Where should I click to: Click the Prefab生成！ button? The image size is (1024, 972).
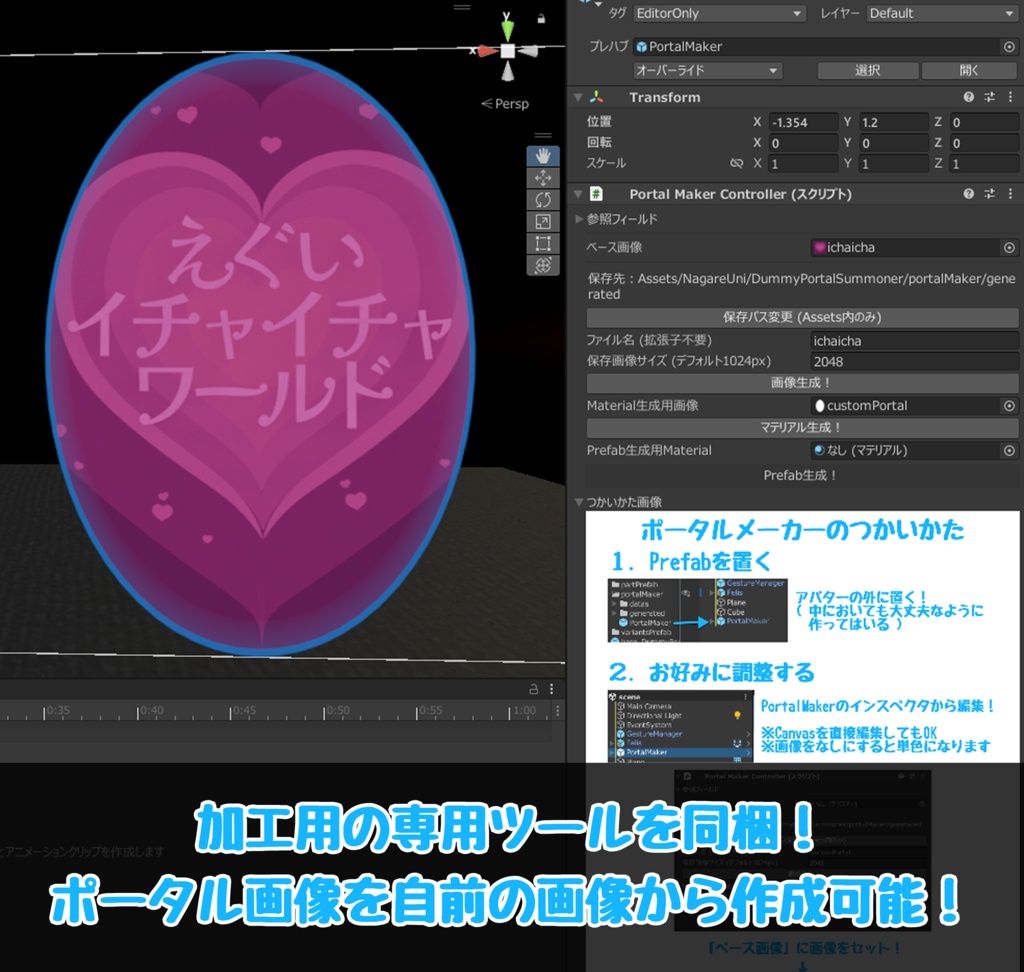point(803,475)
